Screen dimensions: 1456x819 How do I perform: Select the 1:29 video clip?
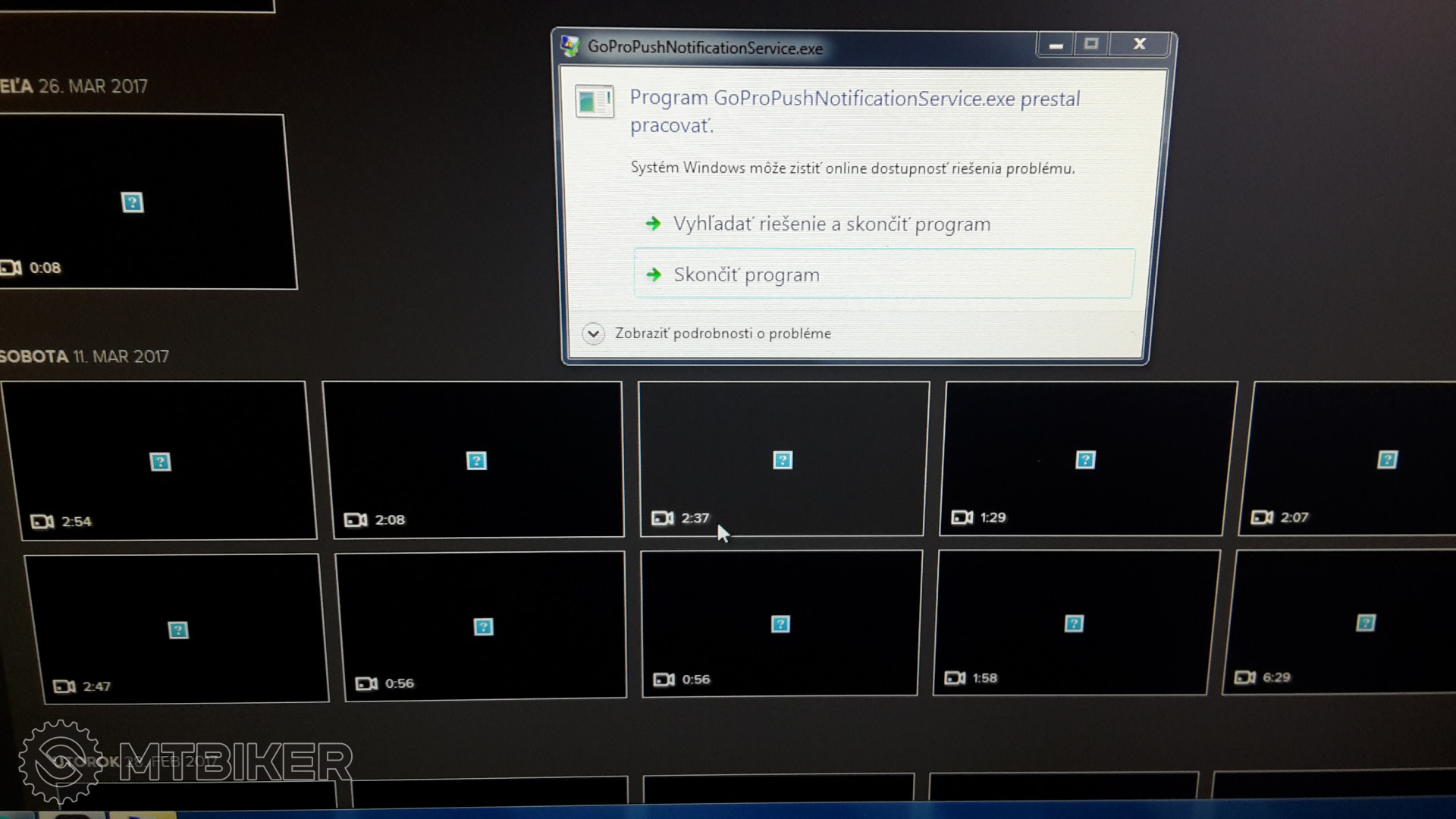point(1084,459)
